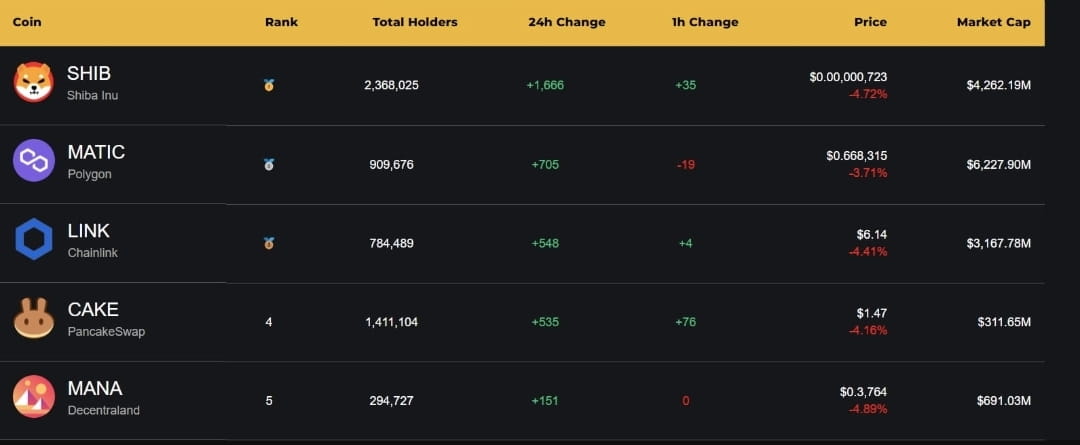This screenshot has height=445, width=1080.
Task: Open the CAKE coin name link
Action: [93, 309]
